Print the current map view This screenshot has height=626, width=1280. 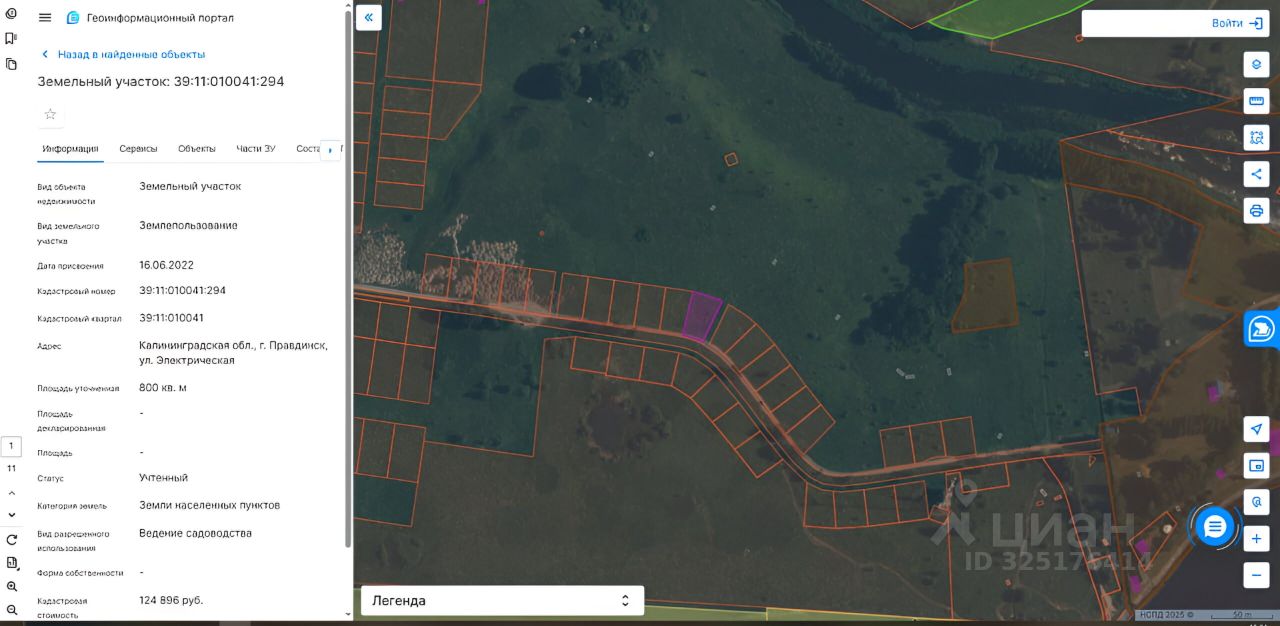(x=1256, y=210)
